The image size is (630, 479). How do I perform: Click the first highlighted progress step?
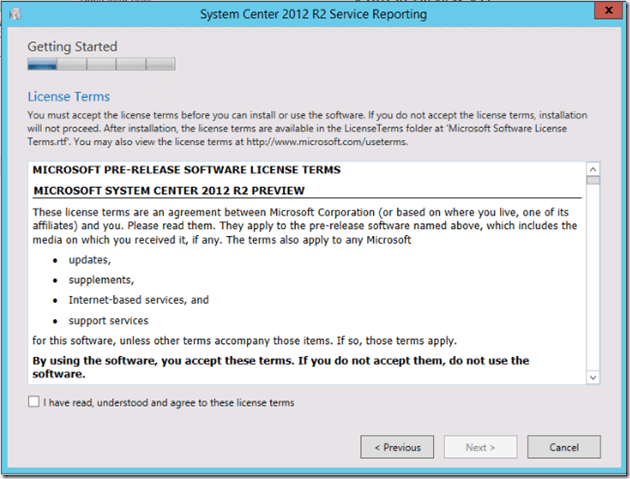(42, 65)
